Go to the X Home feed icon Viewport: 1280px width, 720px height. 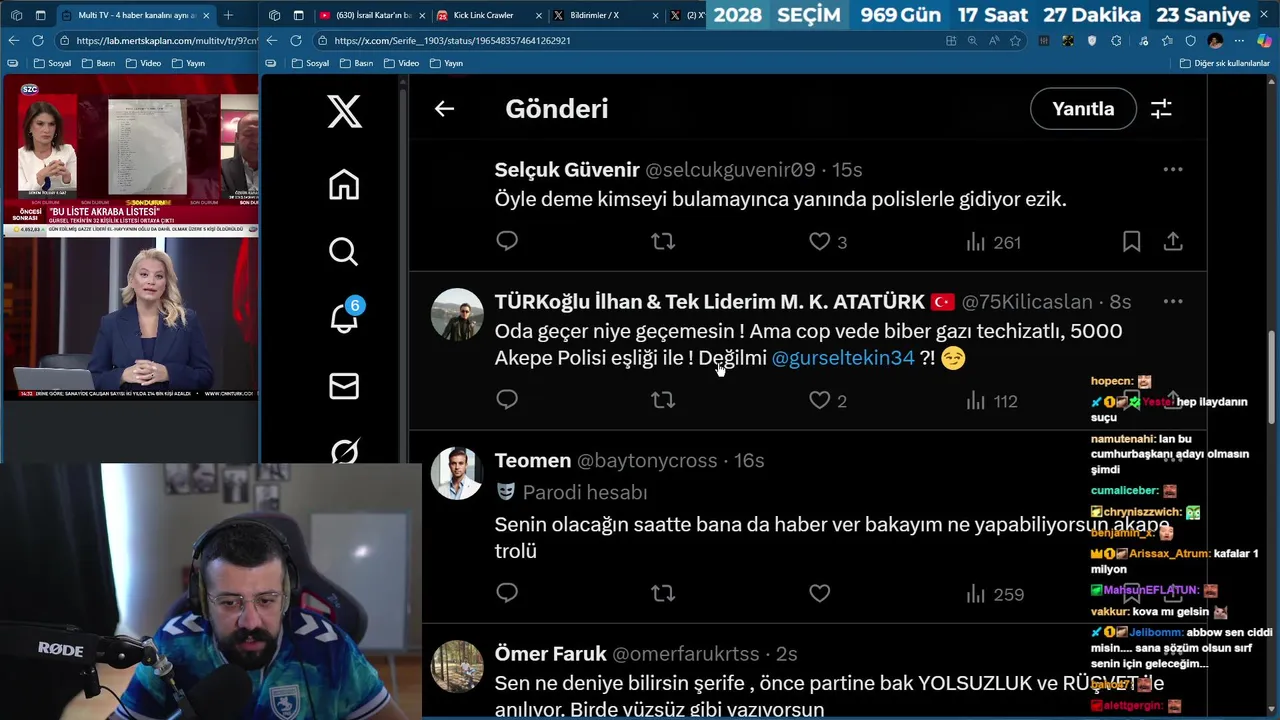point(344,185)
